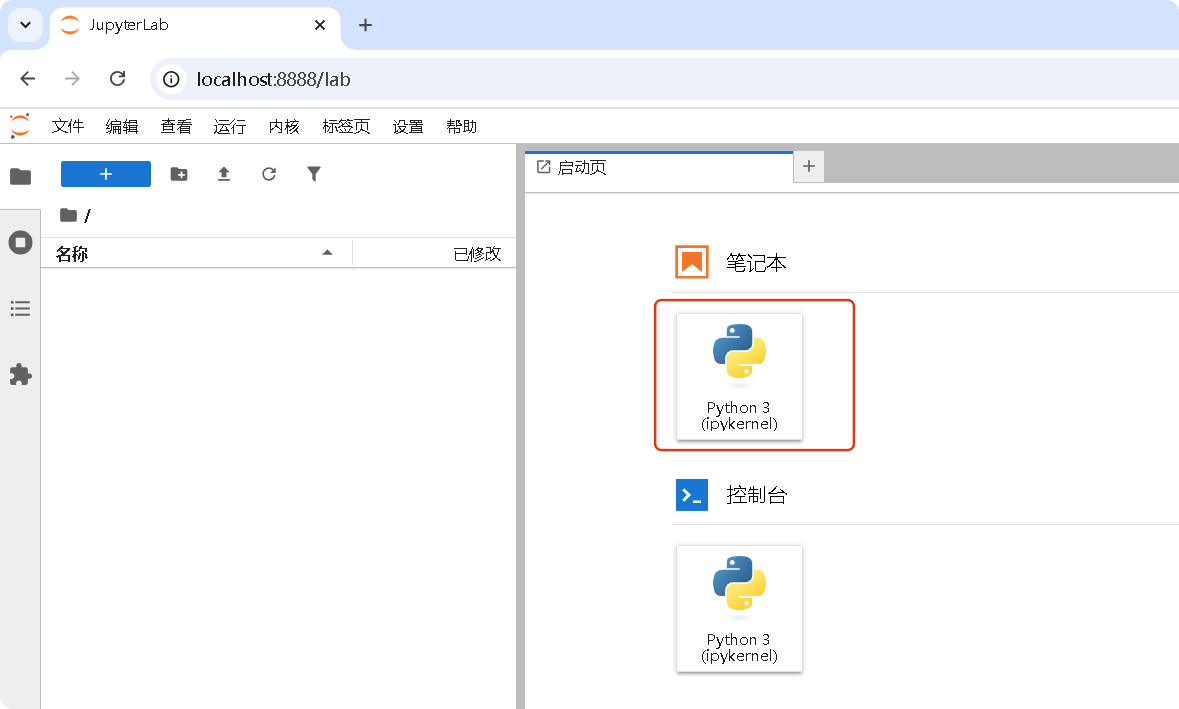Sort files by 名称 column header
Screen dimensions: 1179x709
click(196, 253)
